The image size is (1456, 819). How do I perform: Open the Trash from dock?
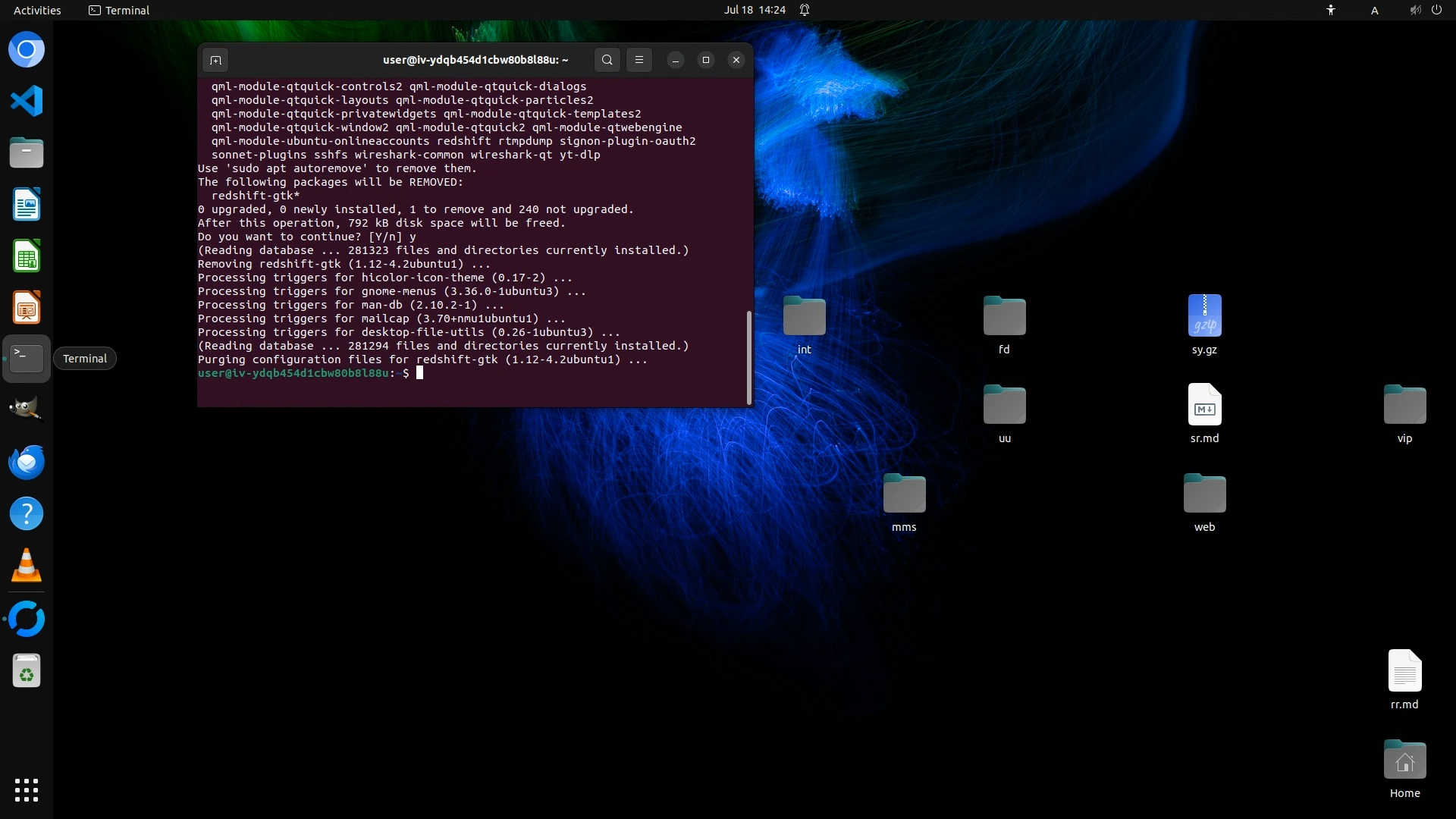tap(27, 671)
